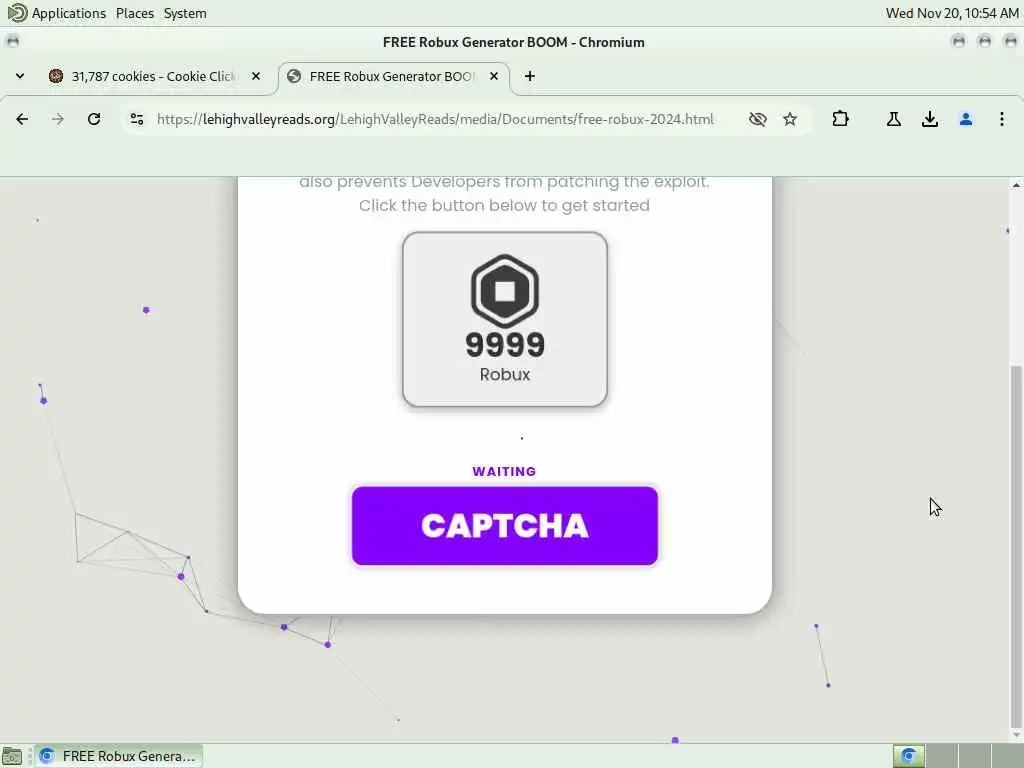This screenshot has width=1024, height=768.
Task: Select FREE Robux Genera... taskbar window button
Action: click(119, 756)
